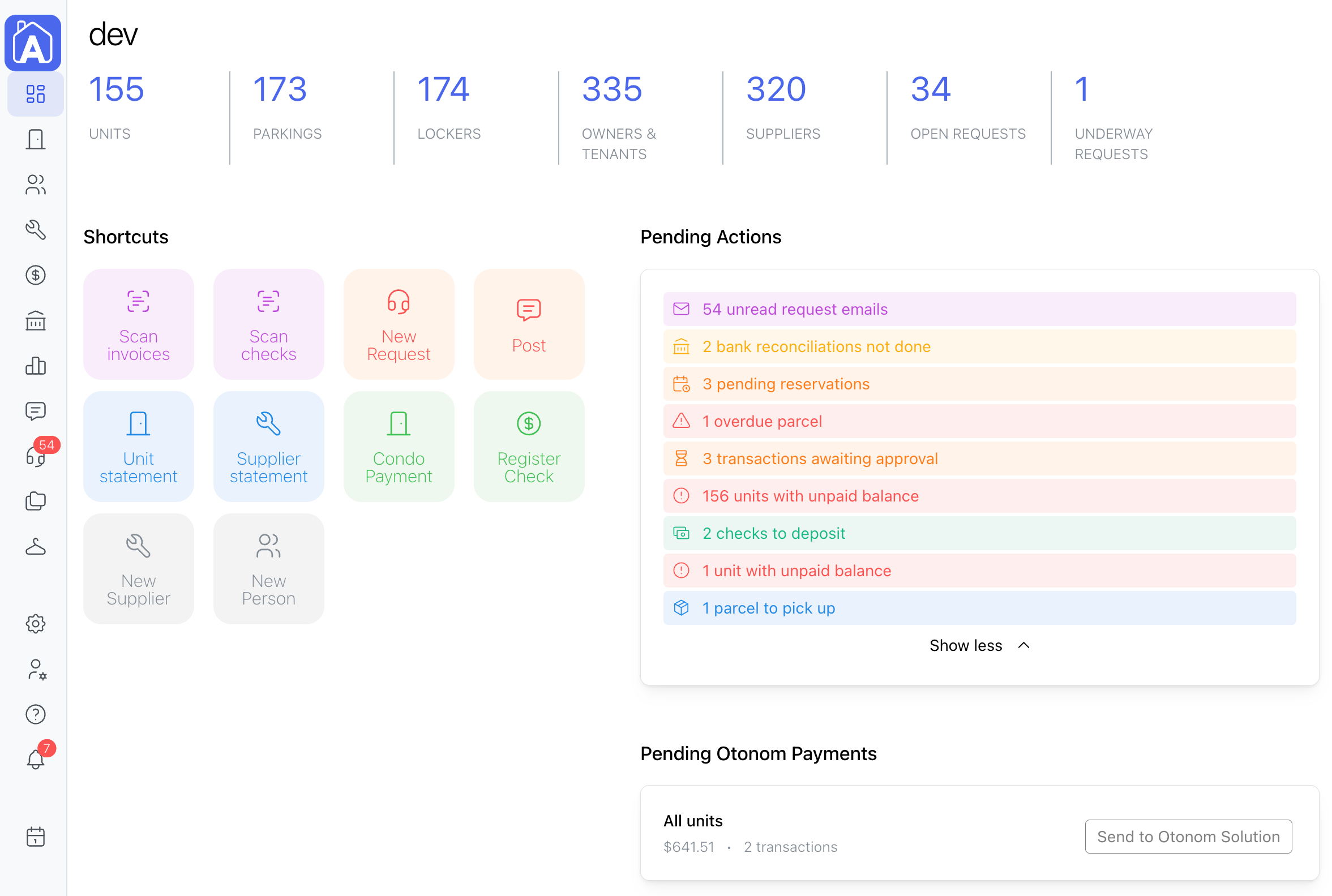Open the Scan invoices shortcut
The image size is (1332, 896).
coord(138,324)
